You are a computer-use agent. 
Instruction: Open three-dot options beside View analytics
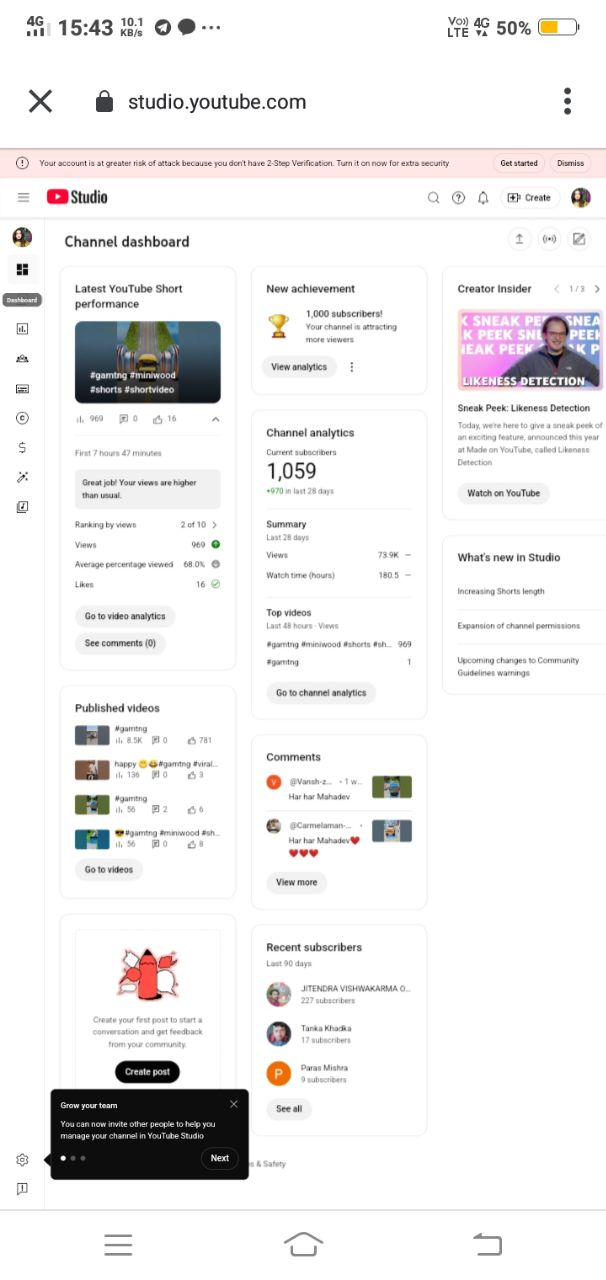click(352, 367)
